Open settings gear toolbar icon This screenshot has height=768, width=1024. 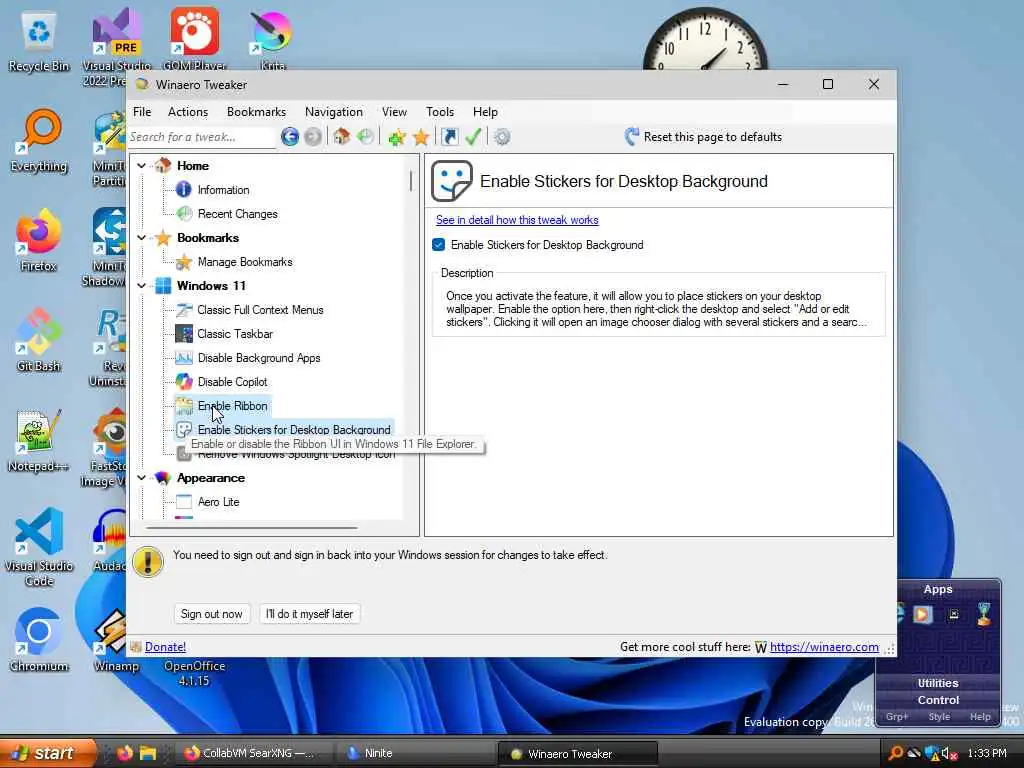pos(502,136)
